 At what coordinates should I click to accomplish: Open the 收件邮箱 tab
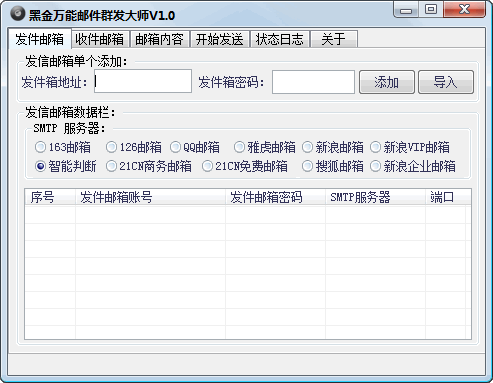click(100, 39)
